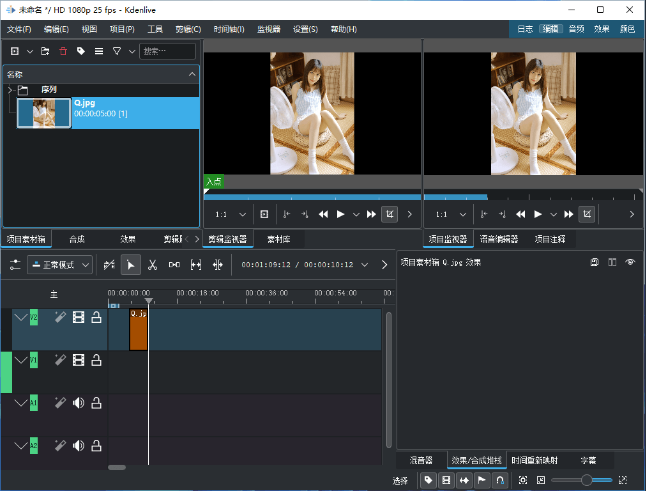
Task: Mute audio track A1 speaker icon
Action: (78, 403)
